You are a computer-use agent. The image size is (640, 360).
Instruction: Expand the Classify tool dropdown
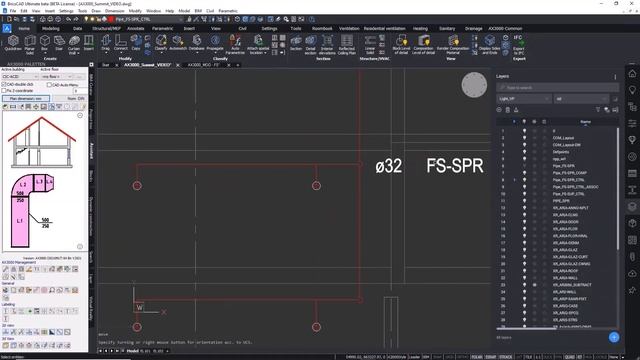tap(161, 53)
